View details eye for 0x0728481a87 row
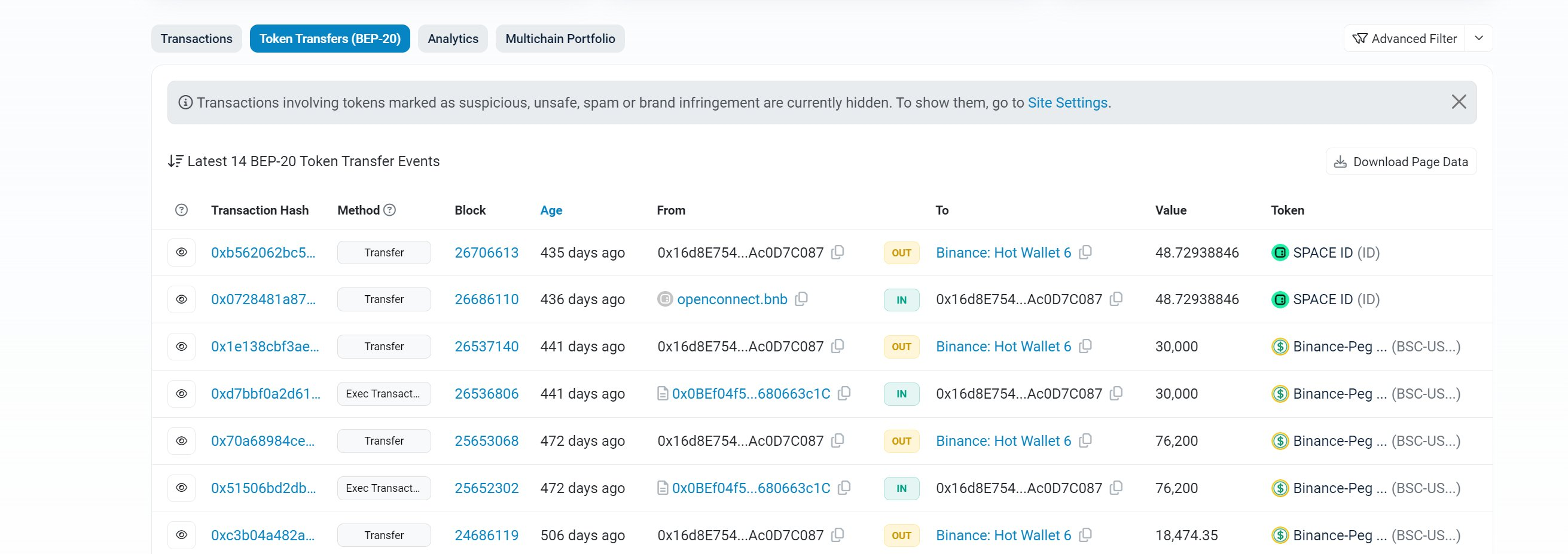The image size is (1568, 554). click(181, 299)
